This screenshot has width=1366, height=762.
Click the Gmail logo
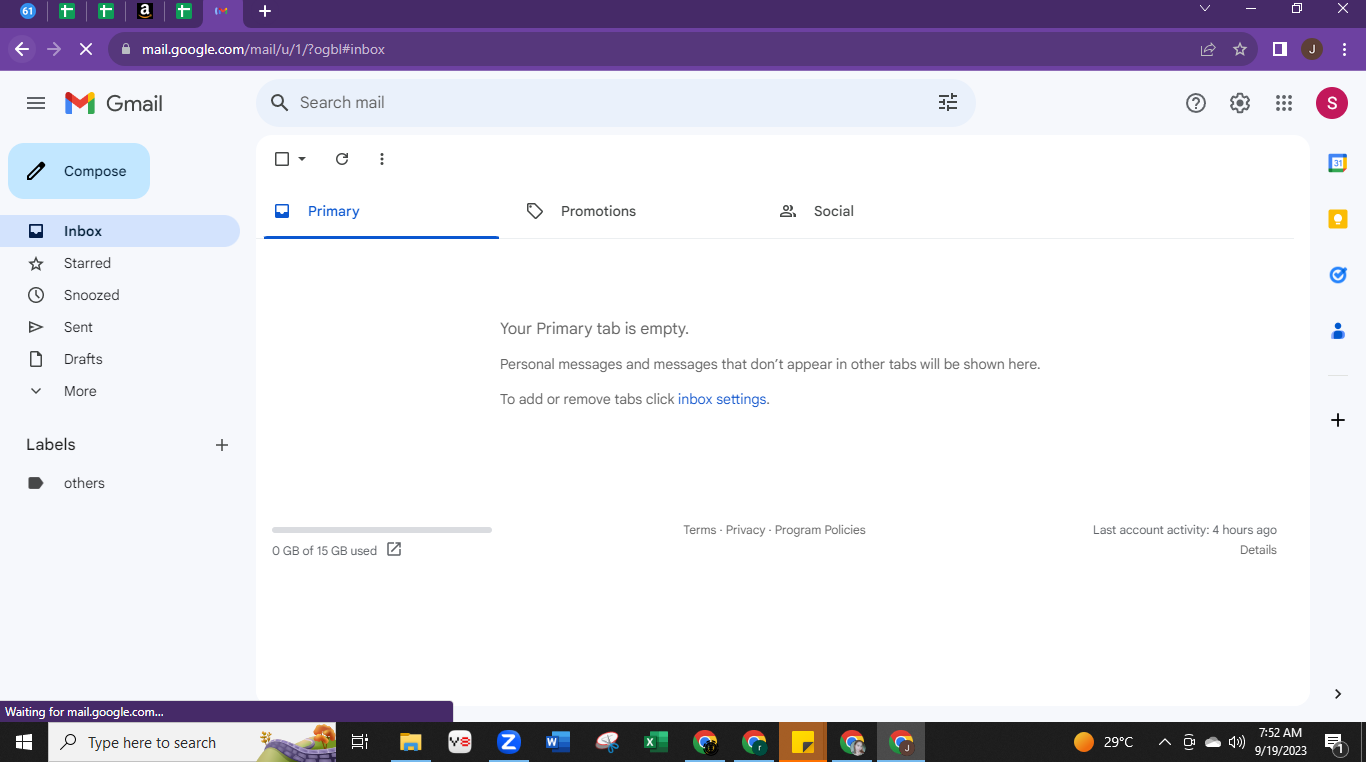tap(114, 103)
